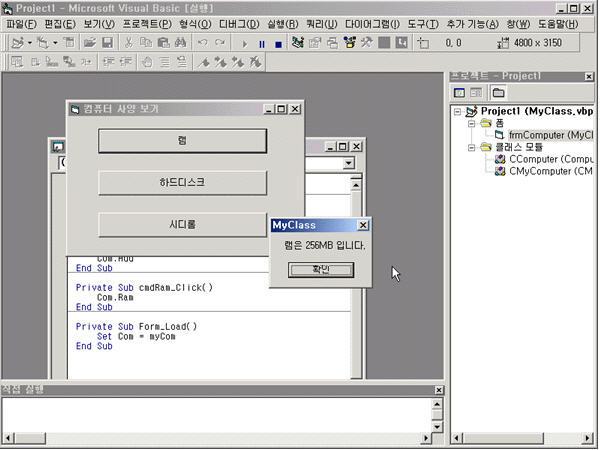Click the Break pause button

[x=262, y=44]
